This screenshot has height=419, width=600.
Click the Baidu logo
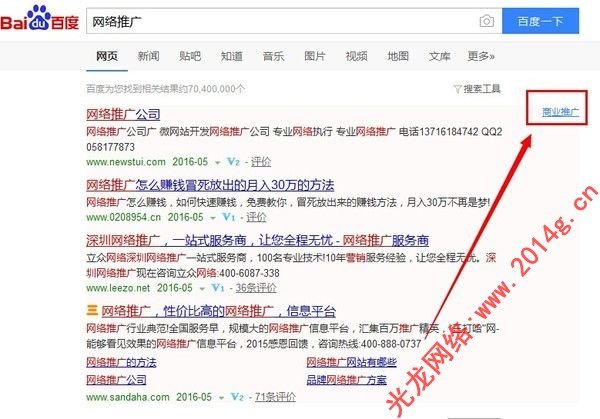tap(41, 20)
